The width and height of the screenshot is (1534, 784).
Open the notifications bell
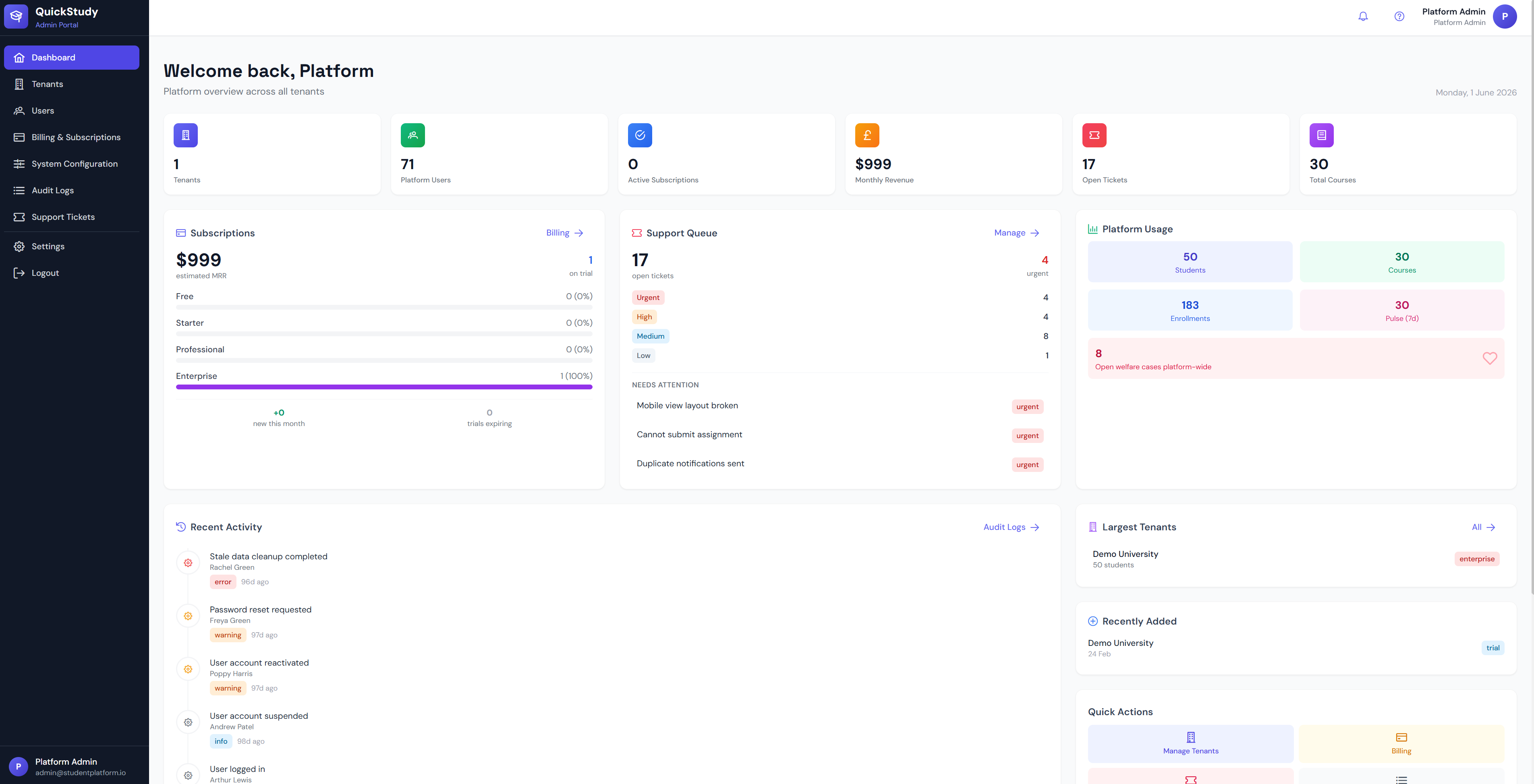click(x=1363, y=17)
